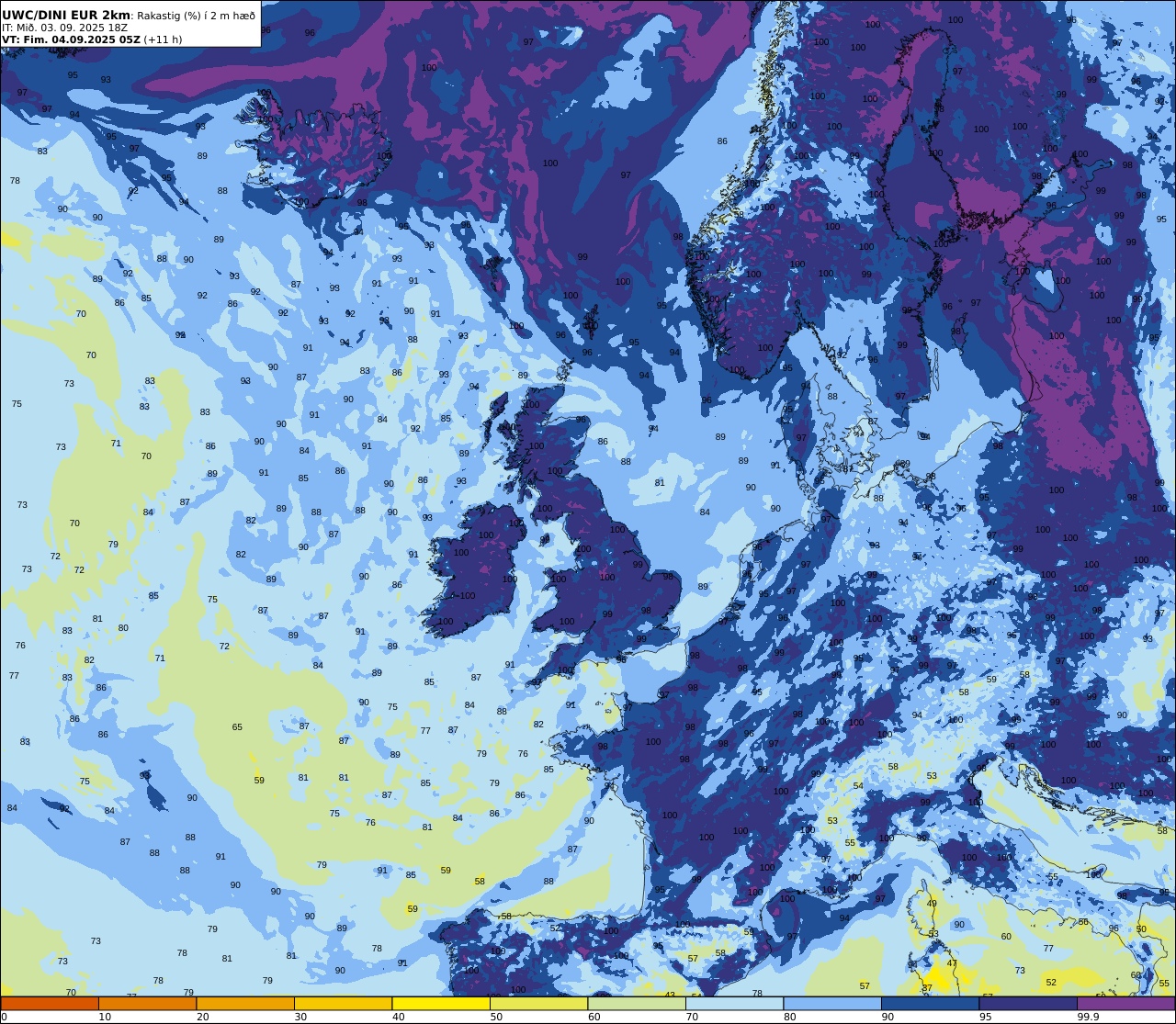Click legend tick label '40'
Screen dimensions: 1176x1024
tap(398, 1017)
